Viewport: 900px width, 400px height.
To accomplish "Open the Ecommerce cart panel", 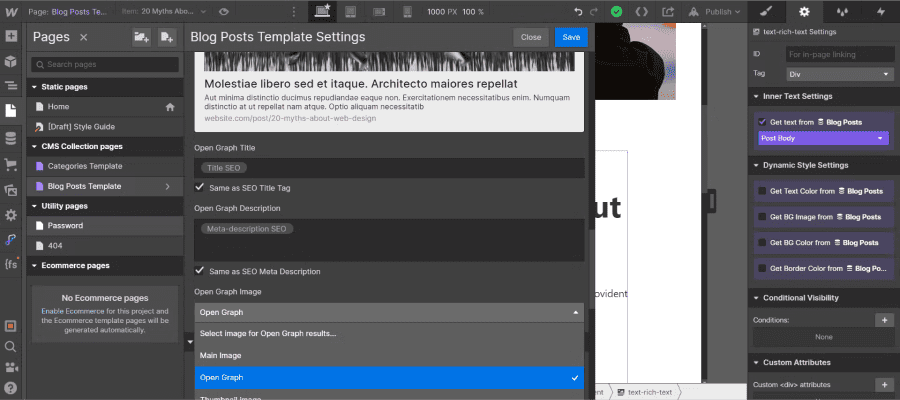I will pyautogui.click(x=11, y=165).
